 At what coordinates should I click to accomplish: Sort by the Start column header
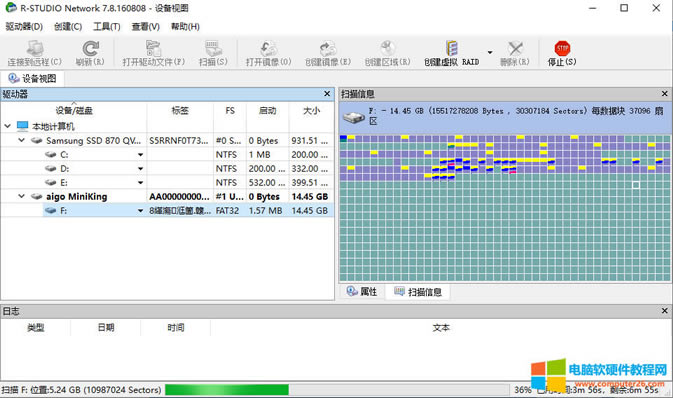click(x=267, y=111)
